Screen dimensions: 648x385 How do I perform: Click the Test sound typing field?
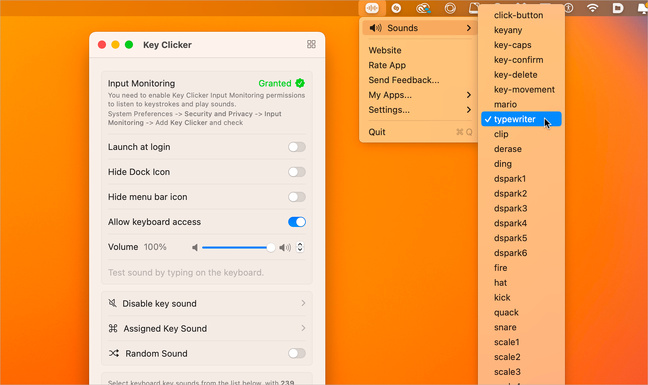(x=207, y=273)
